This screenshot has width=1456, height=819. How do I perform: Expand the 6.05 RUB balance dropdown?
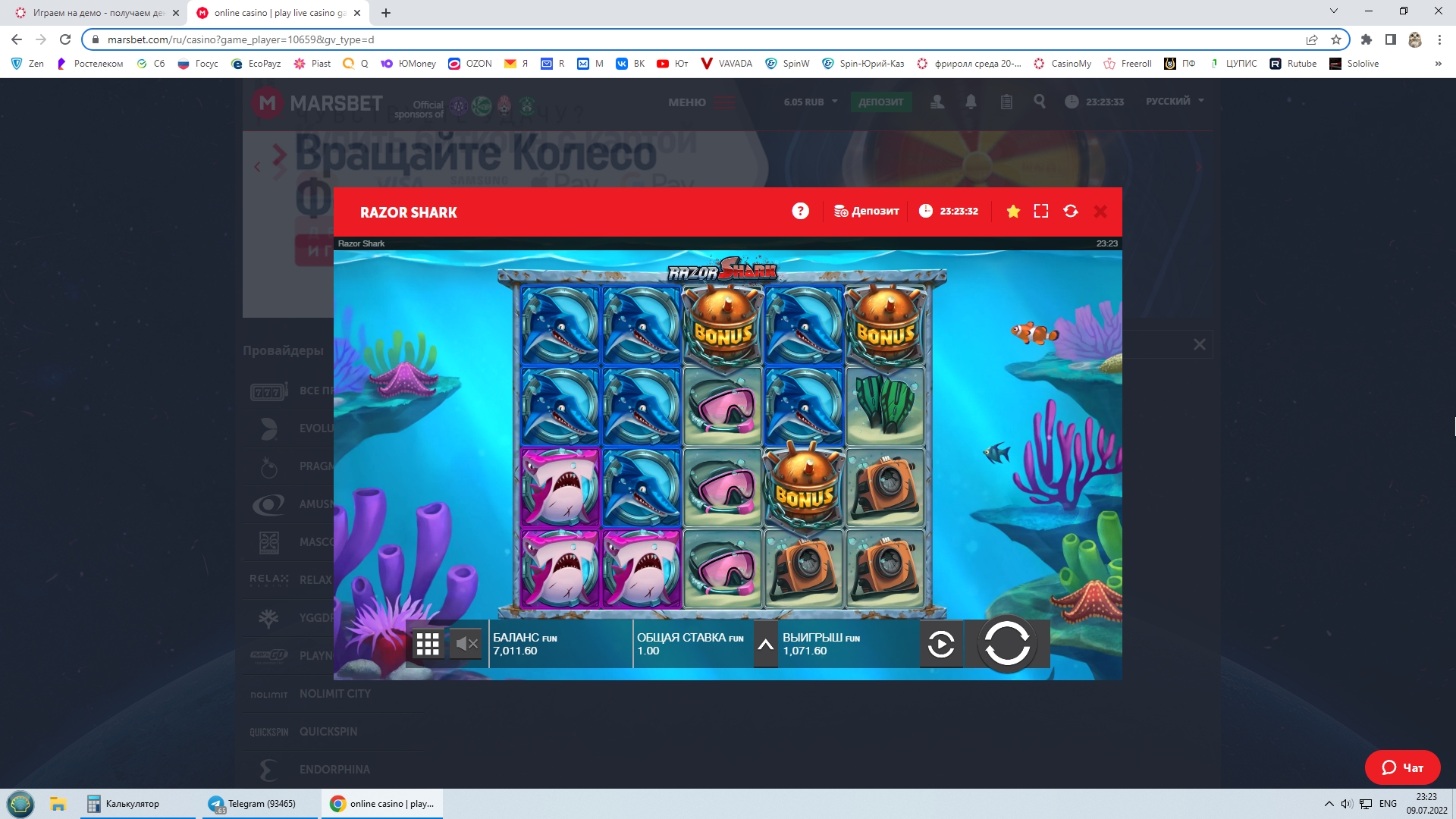pyautogui.click(x=811, y=102)
